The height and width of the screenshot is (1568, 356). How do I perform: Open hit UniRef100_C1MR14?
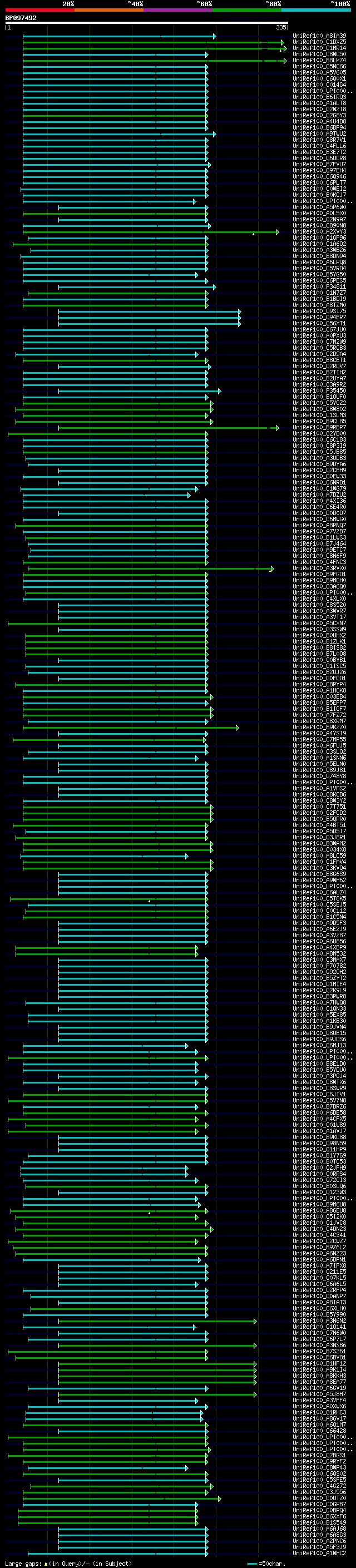pos(319,48)
